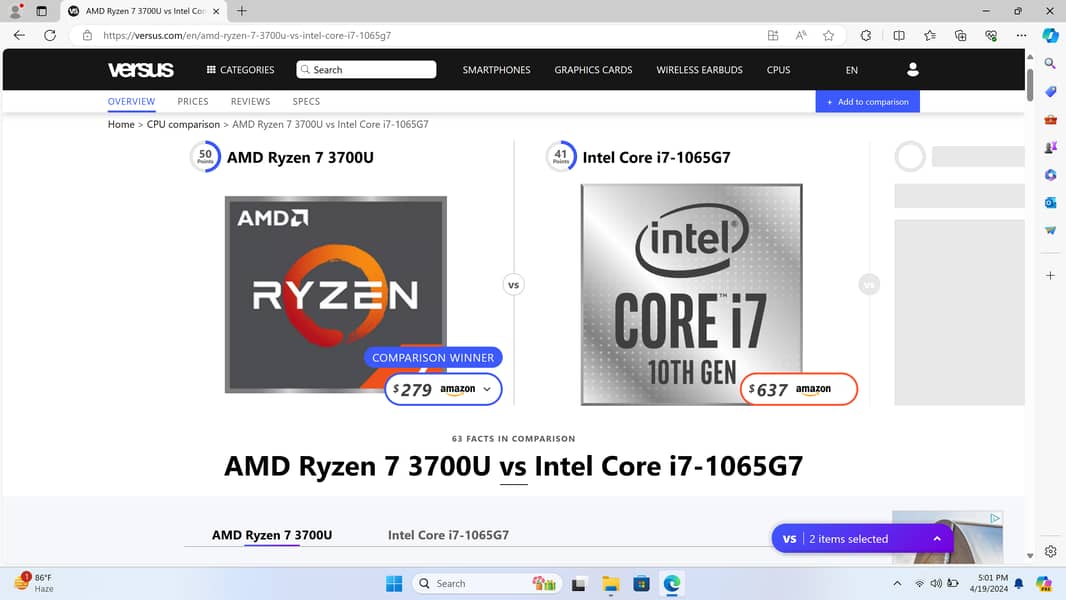Screen dimensions: 1066x600
Task: View site information lock icon
Action: [87, 35]
